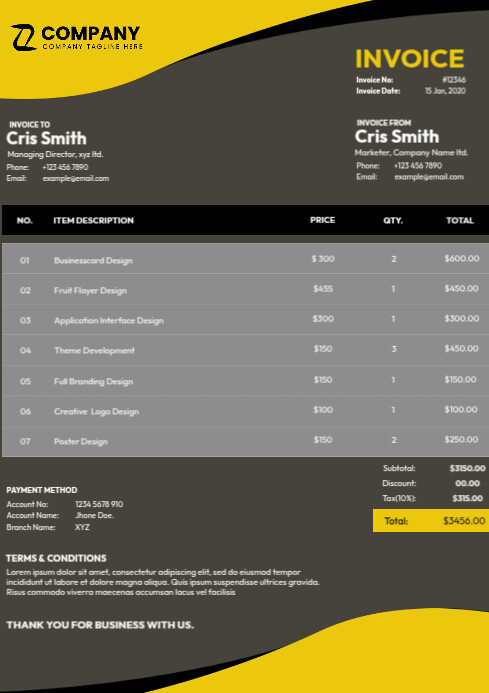Click the $600.00 total cell
The width and height of the screenshot is (489, 693).
tap(462, 259)
